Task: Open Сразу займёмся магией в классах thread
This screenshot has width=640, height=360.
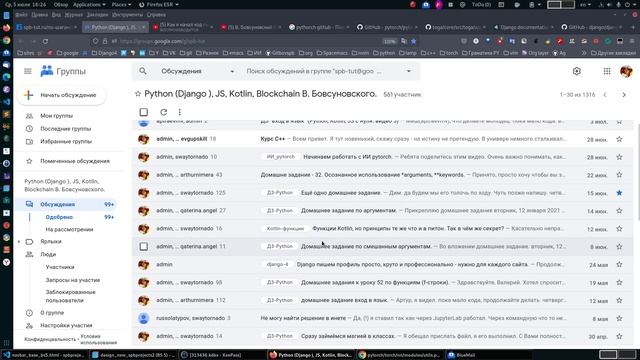Action: pos(348,336)
